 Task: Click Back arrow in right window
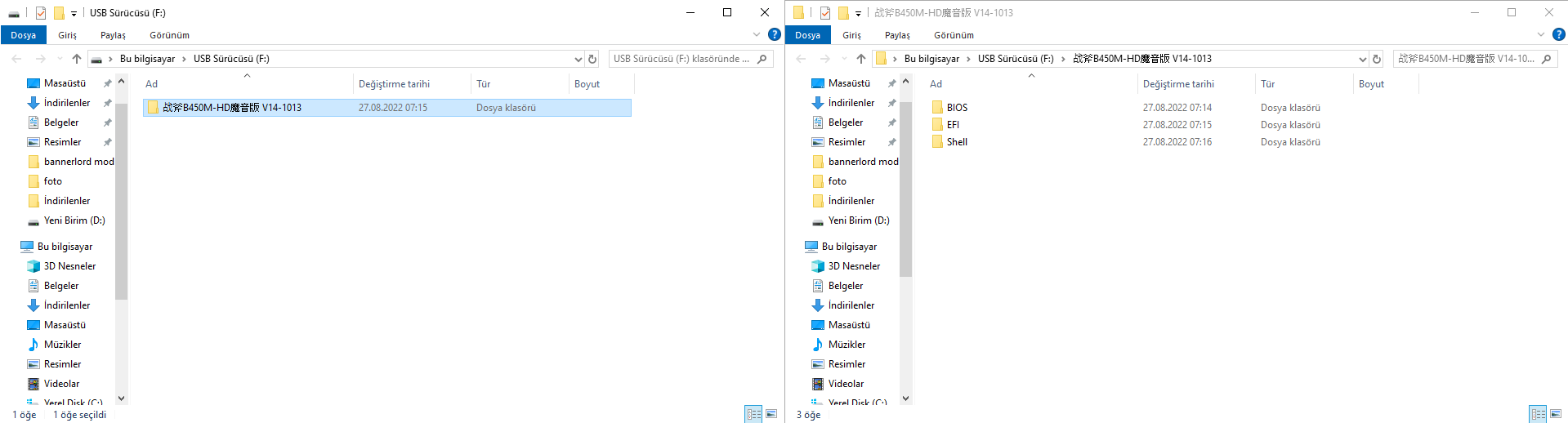[x=801, y=59]
